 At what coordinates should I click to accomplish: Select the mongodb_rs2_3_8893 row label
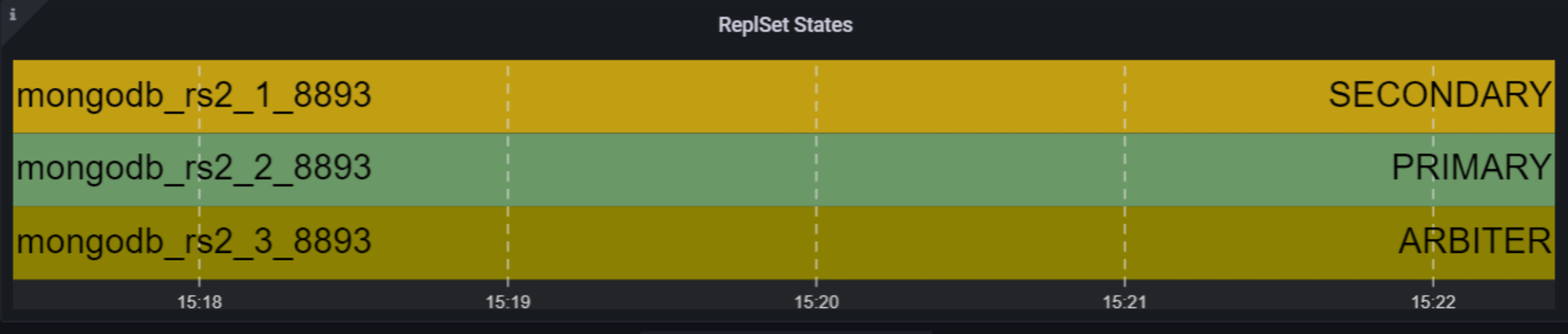tap(194, 241)
